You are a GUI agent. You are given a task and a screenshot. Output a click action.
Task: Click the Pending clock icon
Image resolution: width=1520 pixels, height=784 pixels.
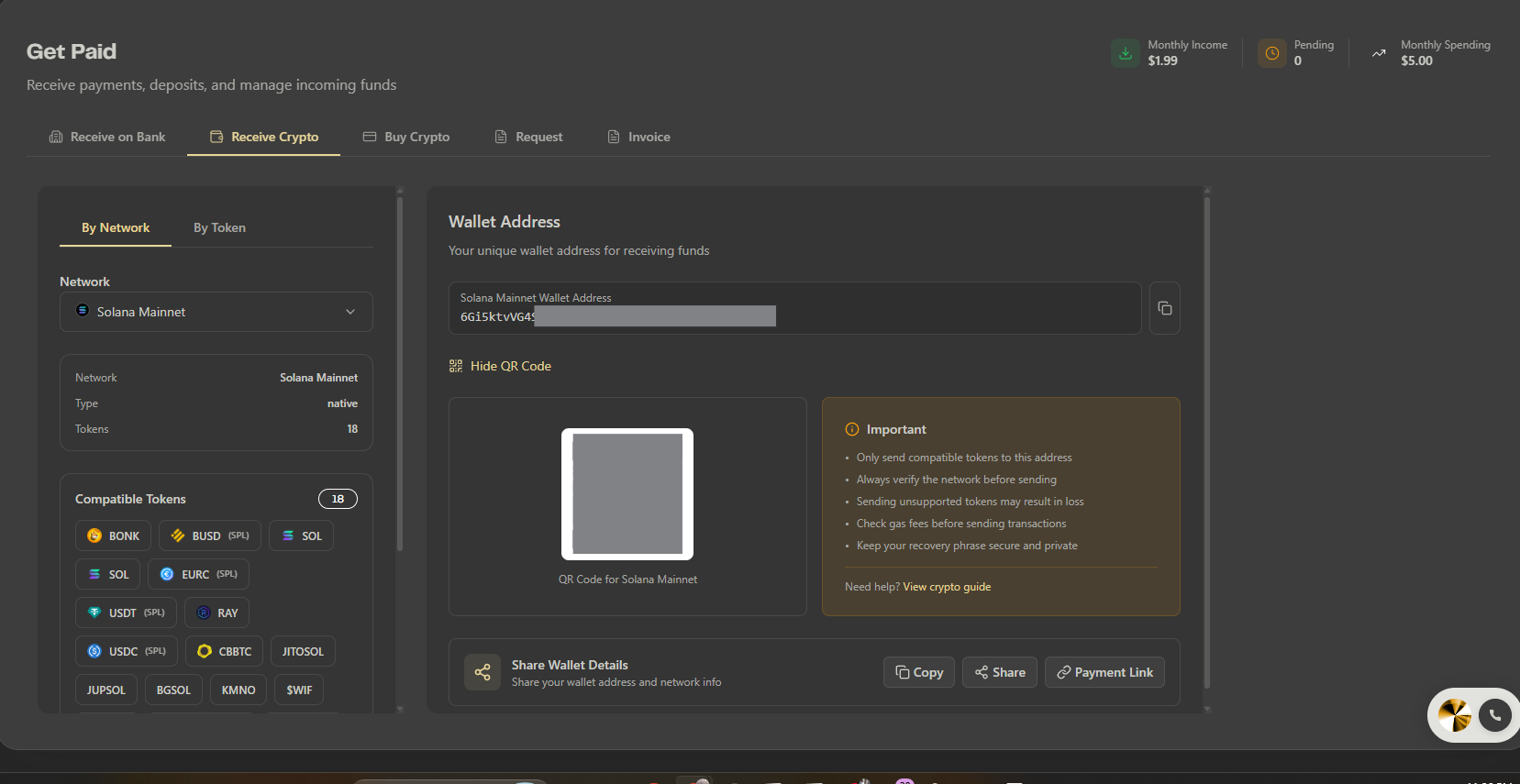1271,53
